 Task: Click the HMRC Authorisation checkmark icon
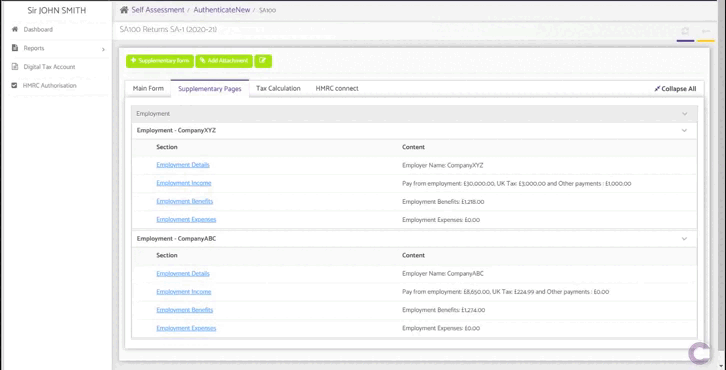tap(14, 85)
